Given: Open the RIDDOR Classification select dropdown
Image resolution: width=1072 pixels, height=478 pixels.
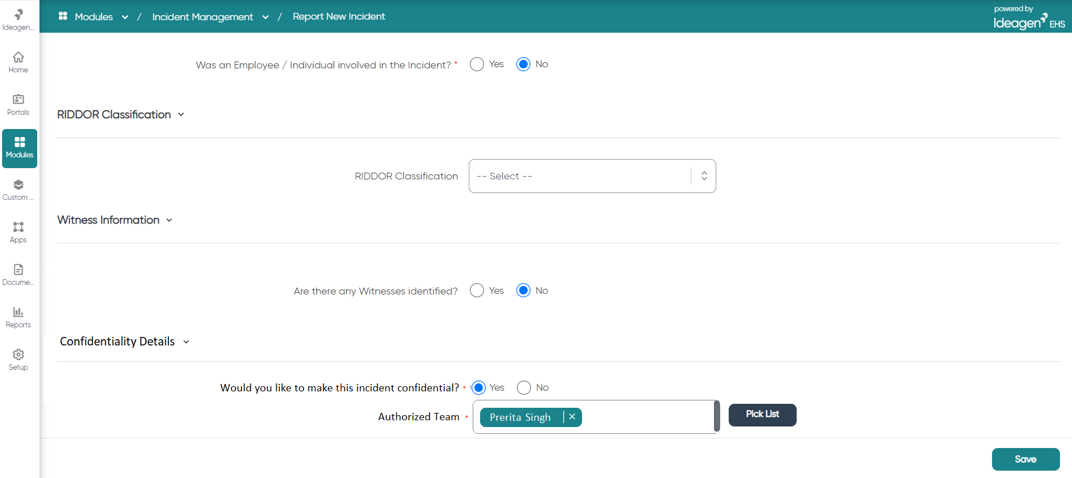Looking at the screenshot, I should pos(592,176).
